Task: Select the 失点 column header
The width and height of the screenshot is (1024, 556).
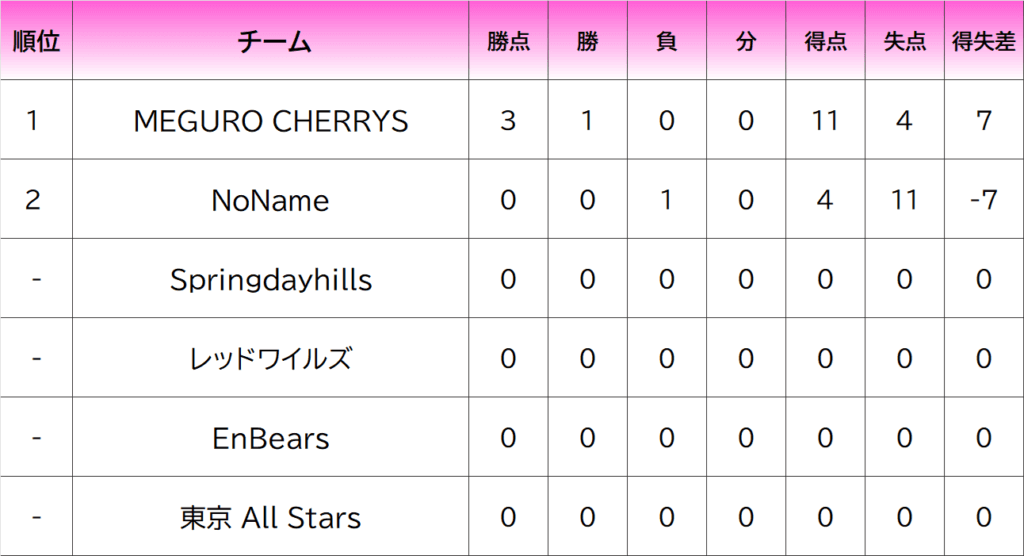Action: tap(904, 42)
